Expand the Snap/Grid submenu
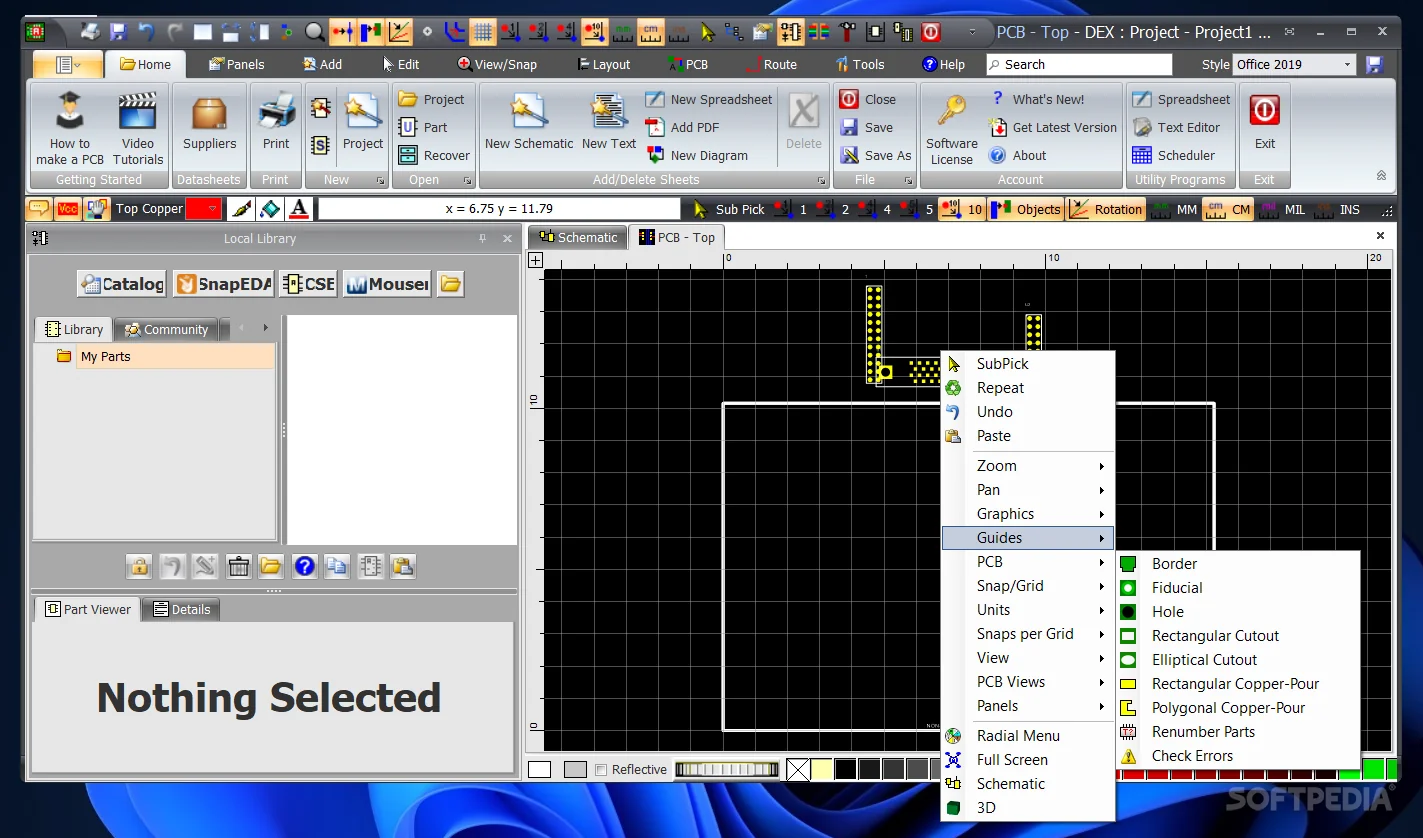Image resolution: width=1423 pixels, height=838 pixels. point(1011,585)
